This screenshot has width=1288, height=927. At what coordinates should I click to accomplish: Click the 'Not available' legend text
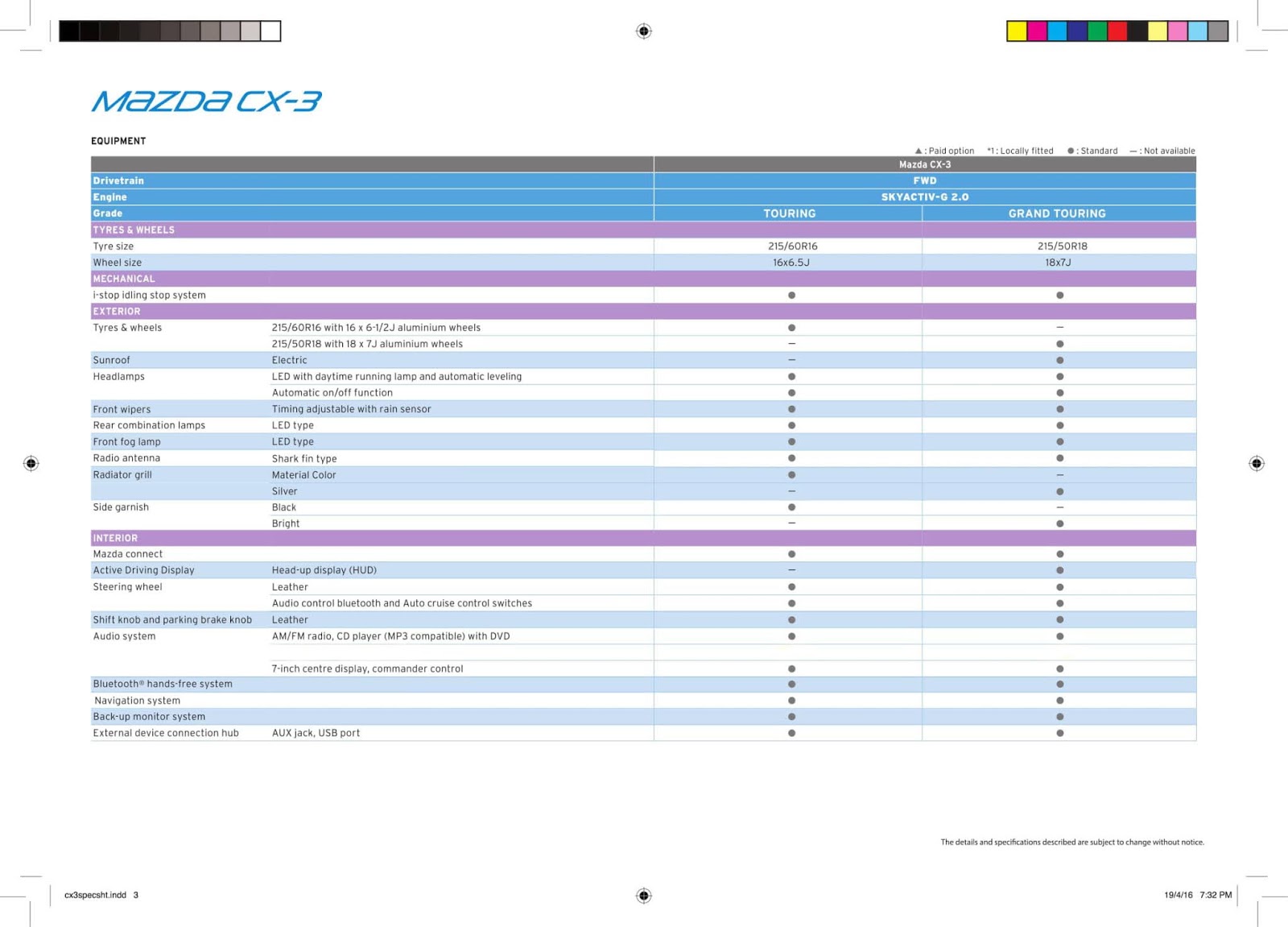click(x=1169, y=151)
